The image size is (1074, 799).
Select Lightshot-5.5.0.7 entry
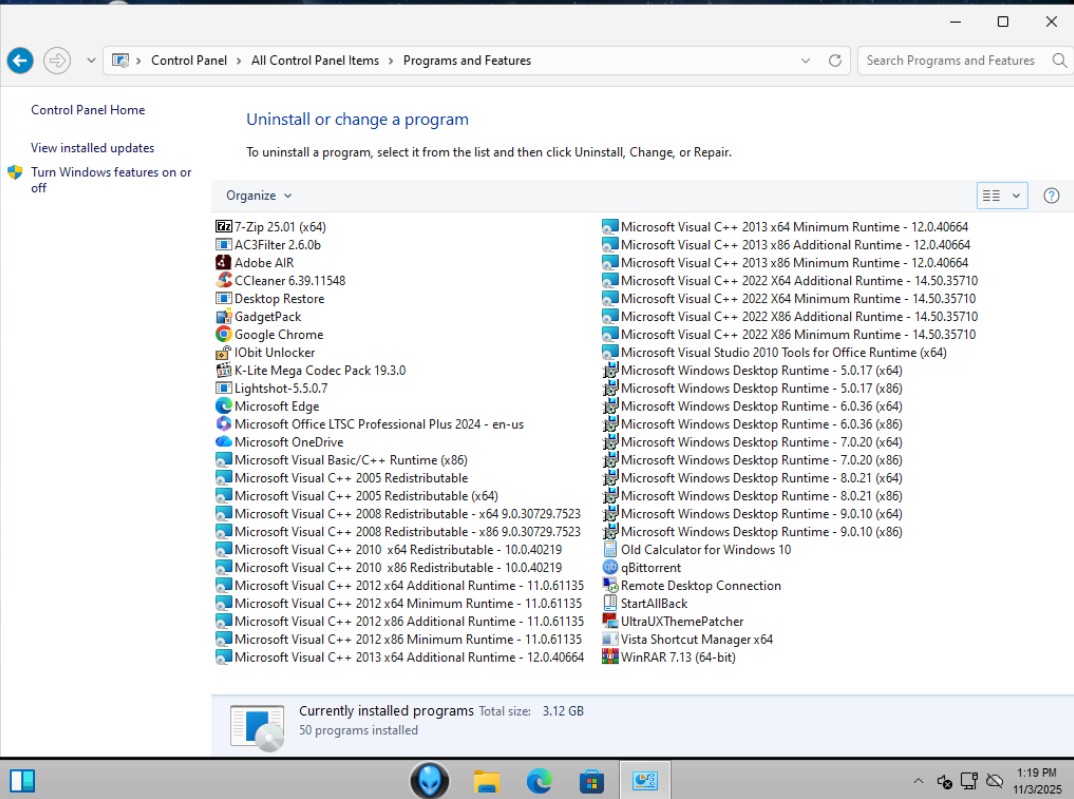[272, 388]
